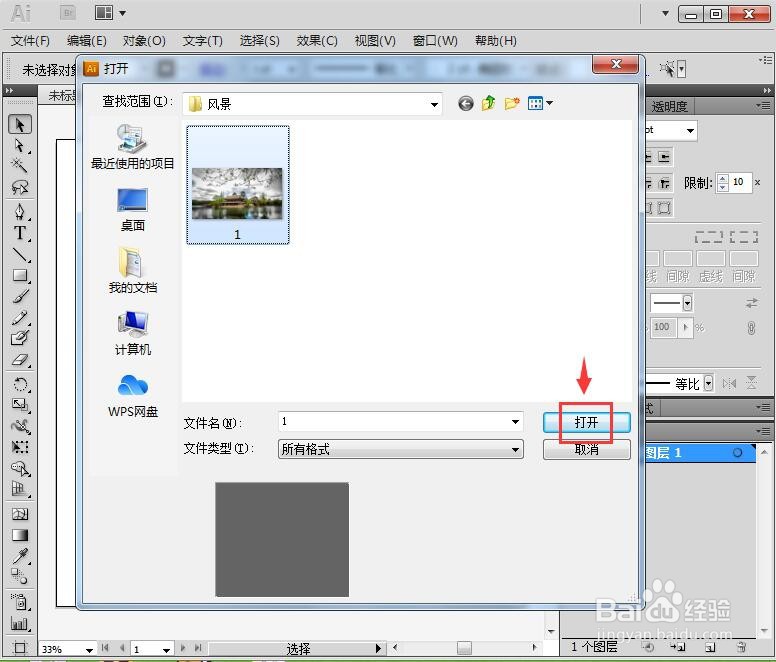Screen dimensions: 776x662
Task: Open the 对象(O) menu
Action: [144, 41]
